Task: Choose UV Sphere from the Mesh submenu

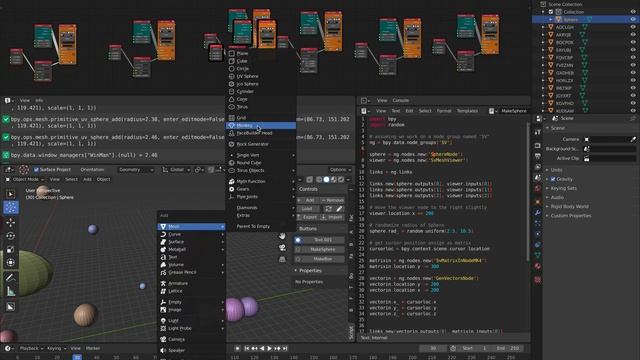Action: (261, 76)
